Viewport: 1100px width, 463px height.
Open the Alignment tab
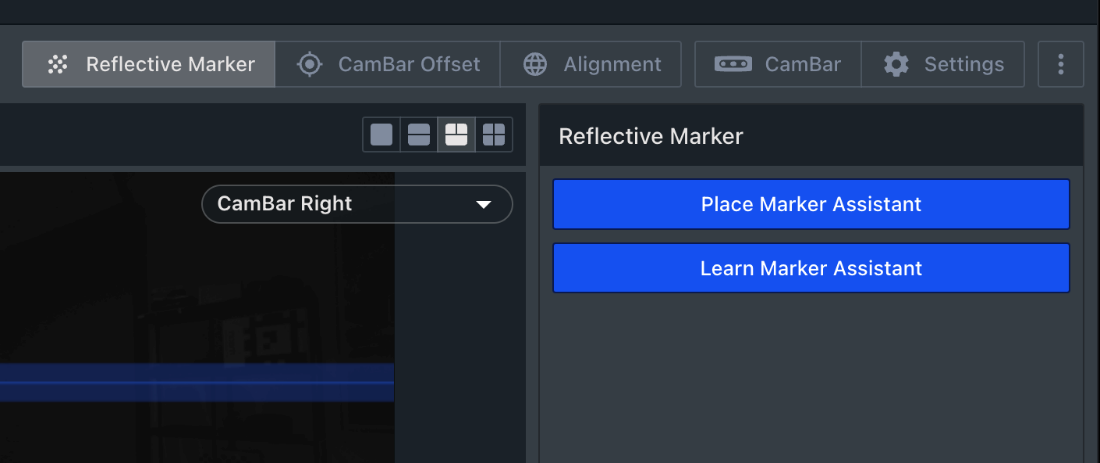(x=591, y=65)
